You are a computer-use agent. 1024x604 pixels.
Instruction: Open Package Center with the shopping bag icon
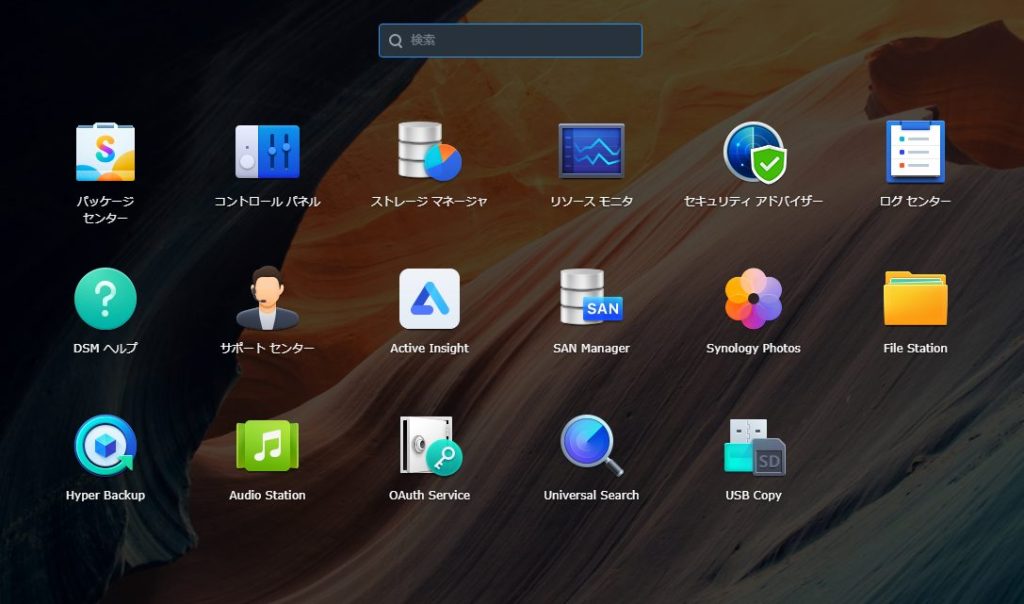(x=105, y=152)
